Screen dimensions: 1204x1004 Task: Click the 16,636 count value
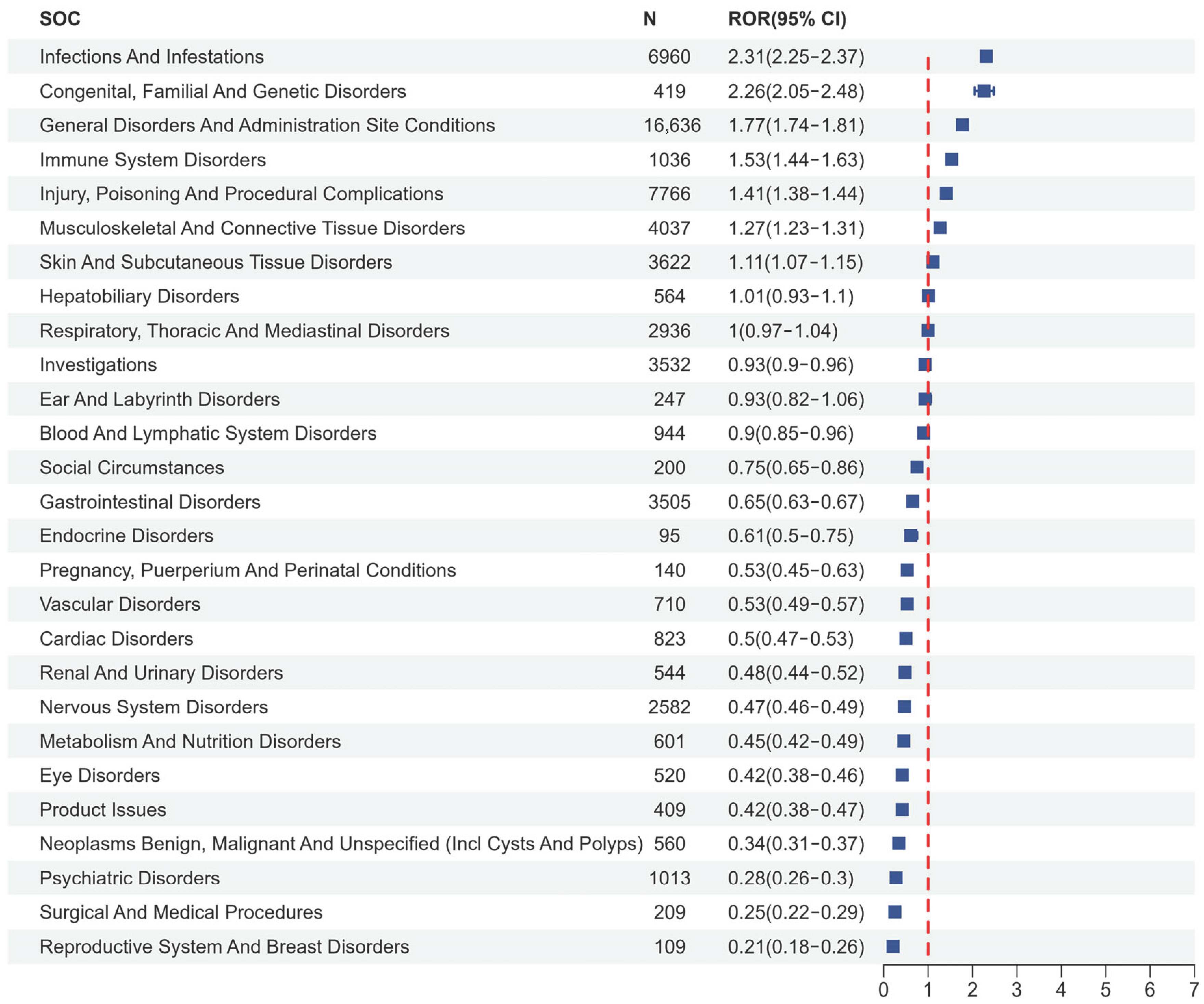pyautogui.click(x=672, y=125)
